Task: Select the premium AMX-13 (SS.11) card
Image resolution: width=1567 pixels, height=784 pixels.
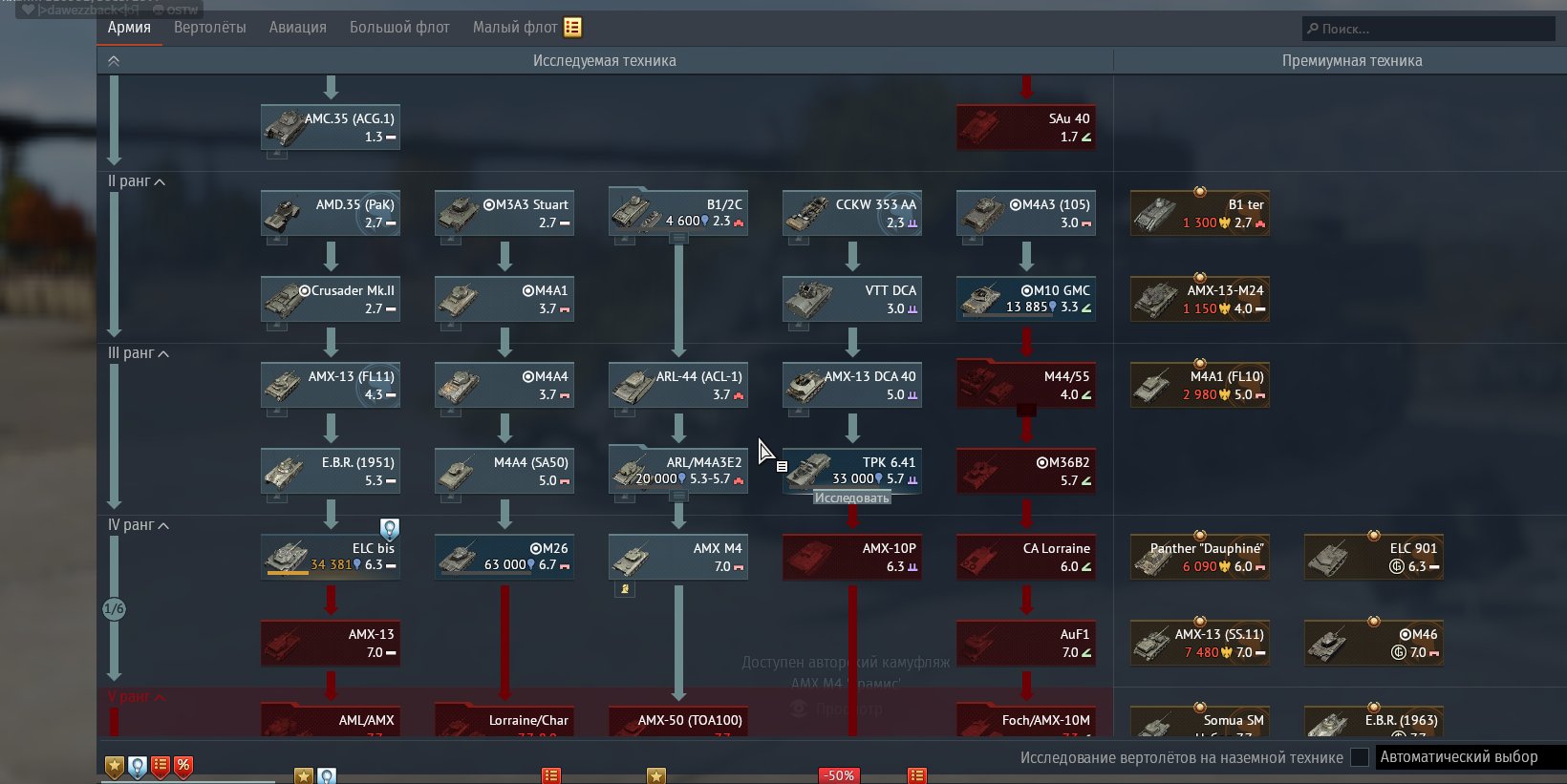Action: point(1200,643)
